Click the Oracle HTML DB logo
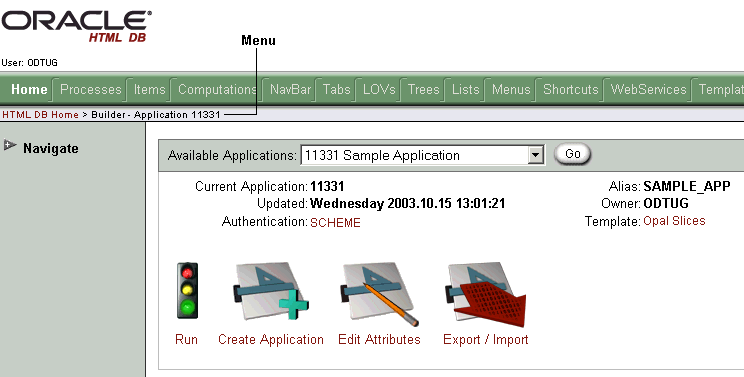The height and width of the screenshot is (377, 744). click(x=76, y=26)
